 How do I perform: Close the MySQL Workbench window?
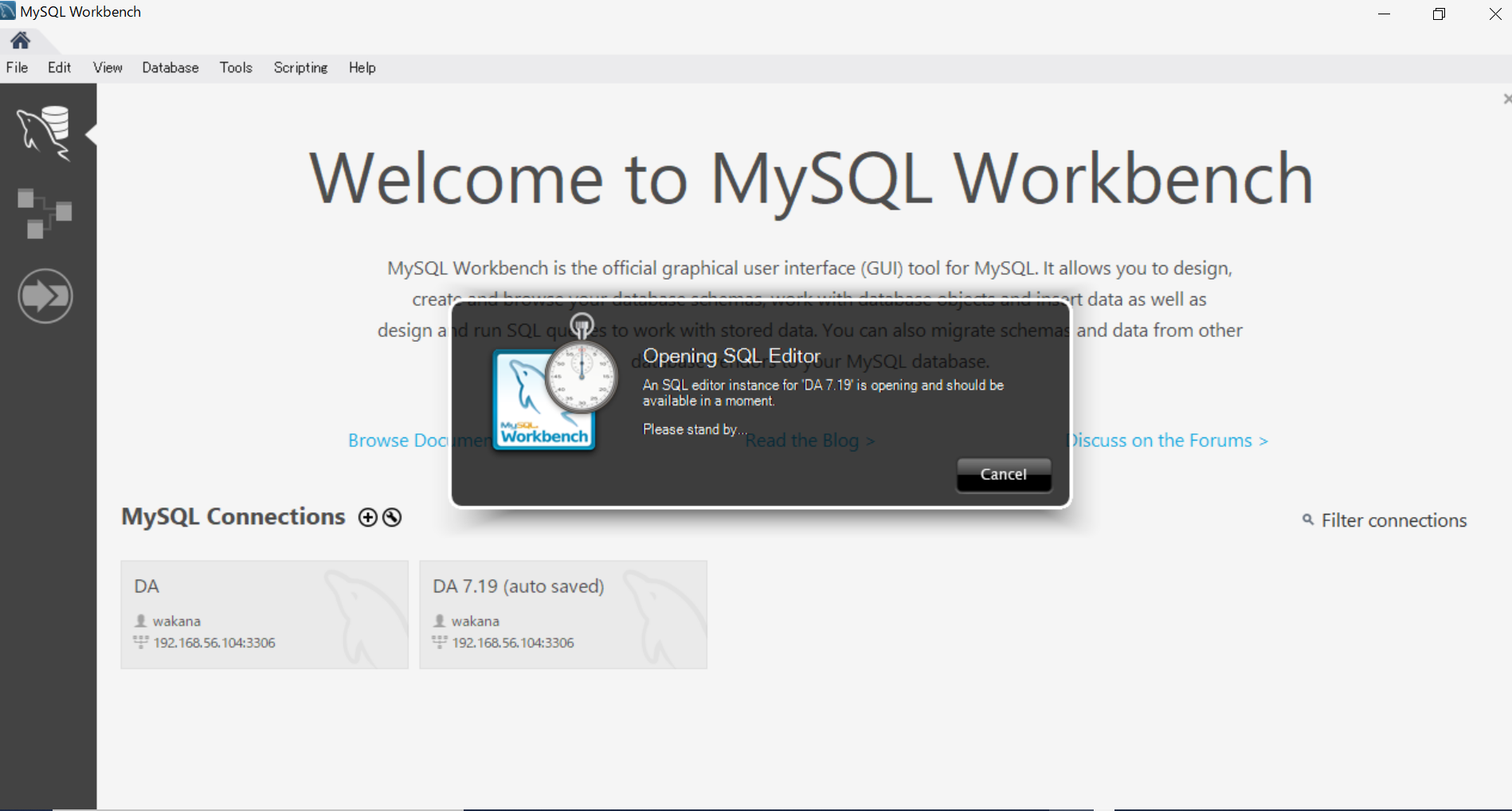click(1494, 14)
